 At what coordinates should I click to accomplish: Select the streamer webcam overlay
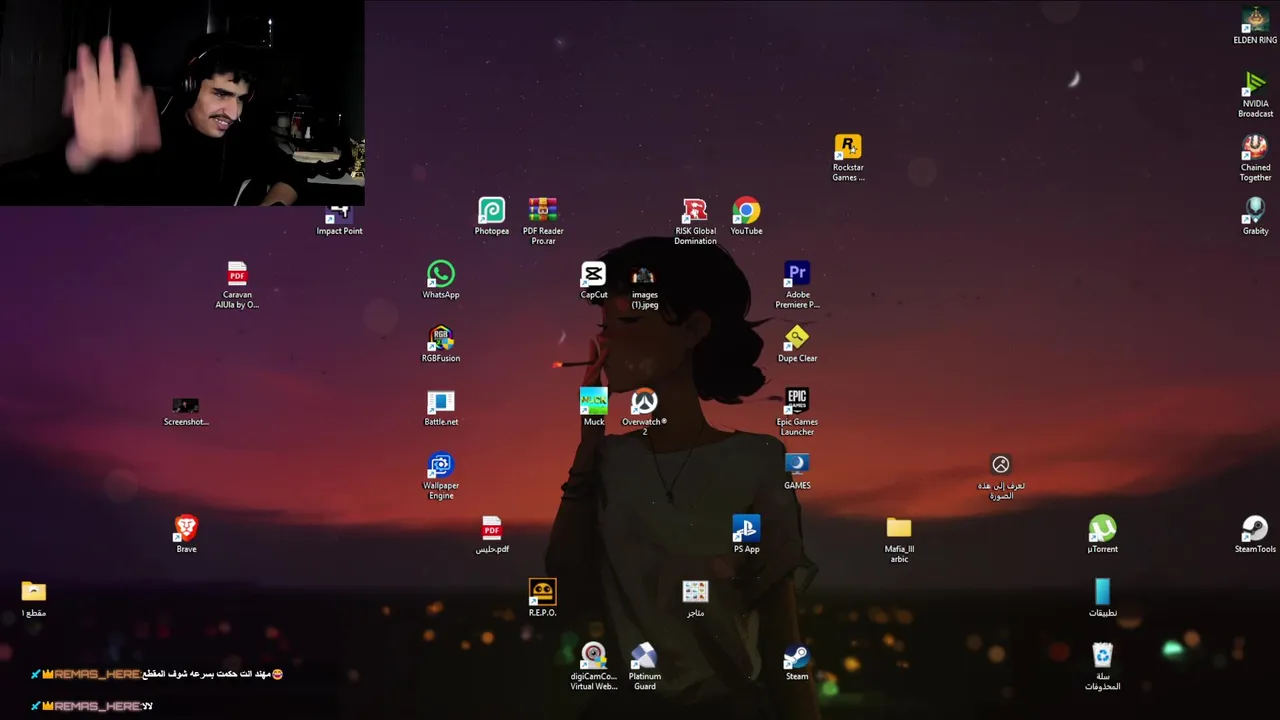click(182, 103)
